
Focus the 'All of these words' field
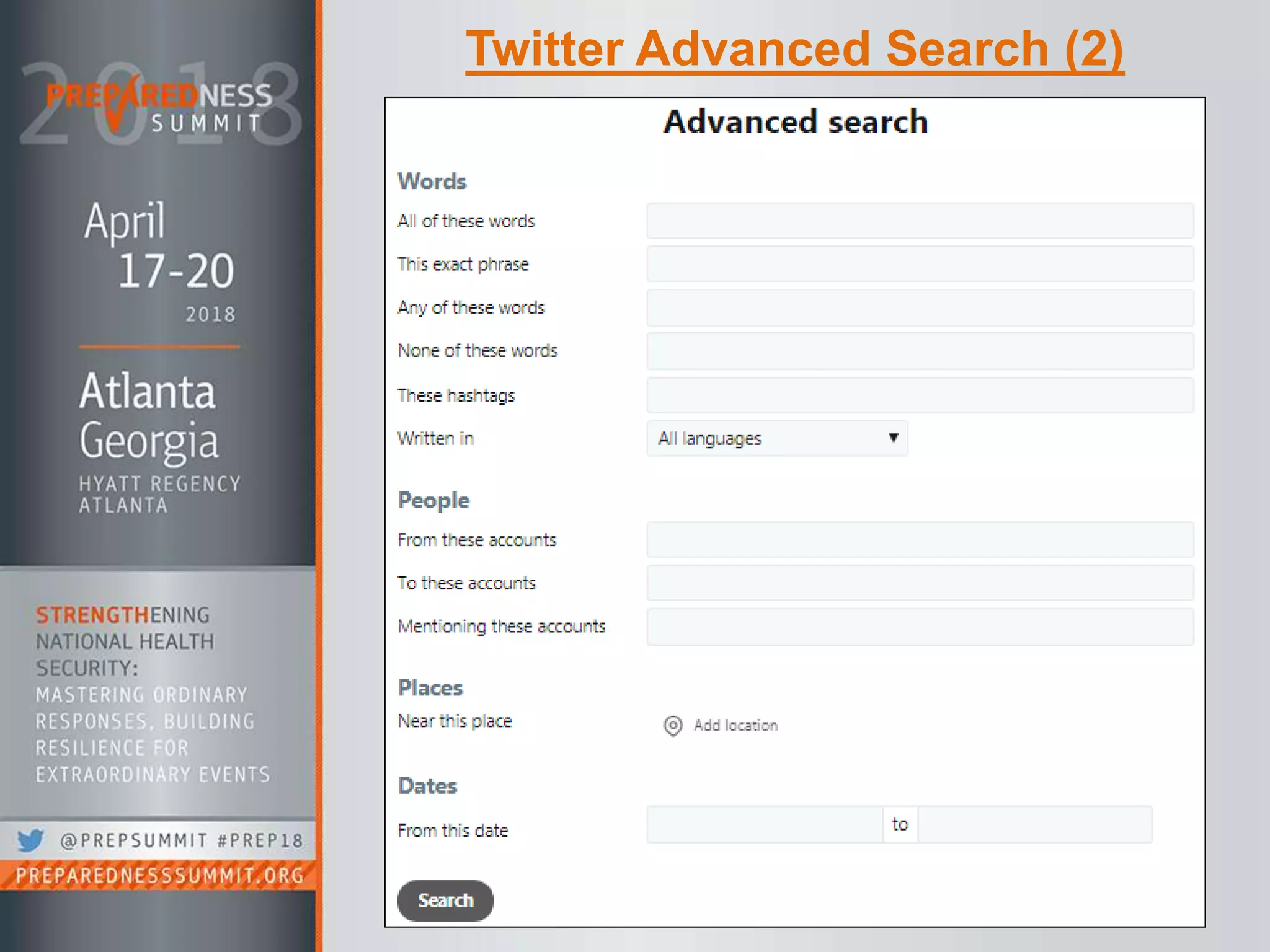[x=920, y=221]
